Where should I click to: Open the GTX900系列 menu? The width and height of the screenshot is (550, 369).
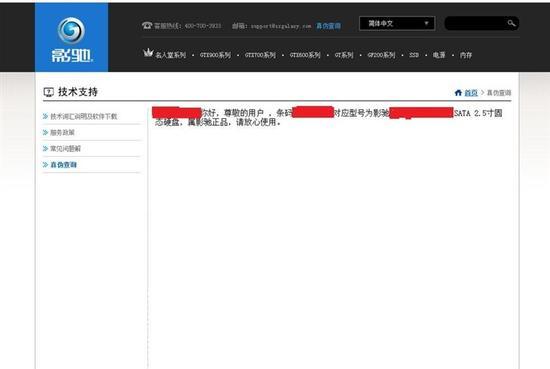[215, 55]
